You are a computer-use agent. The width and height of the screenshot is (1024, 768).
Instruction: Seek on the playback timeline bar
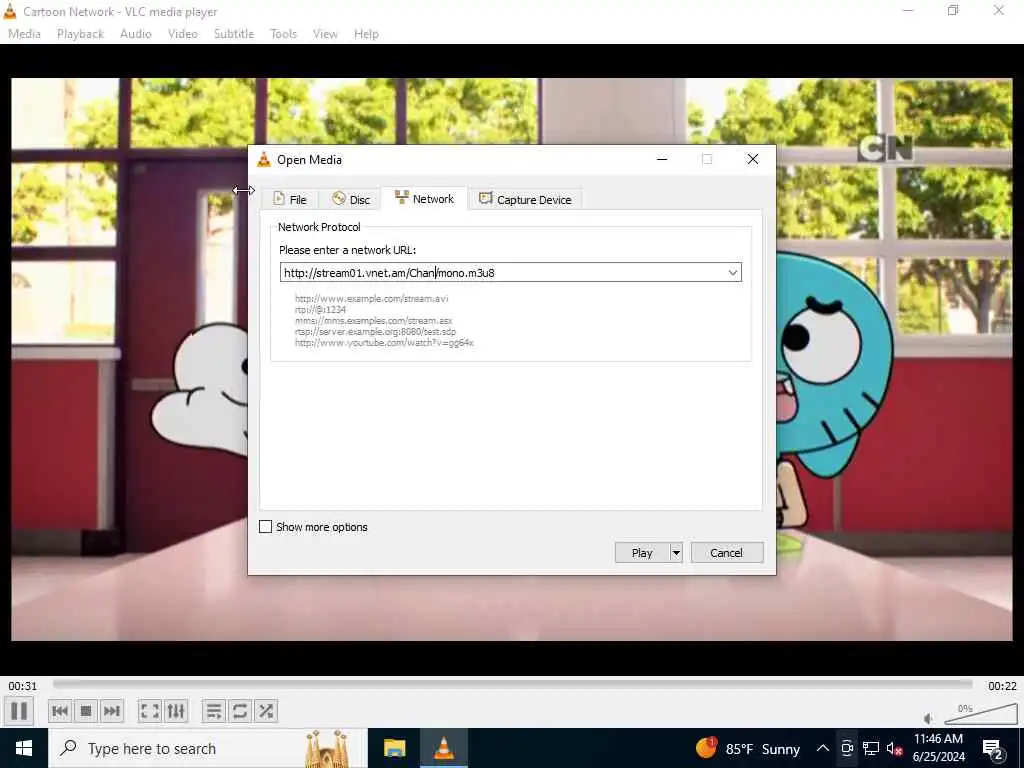pyautogui.click(x=513, y=684)
